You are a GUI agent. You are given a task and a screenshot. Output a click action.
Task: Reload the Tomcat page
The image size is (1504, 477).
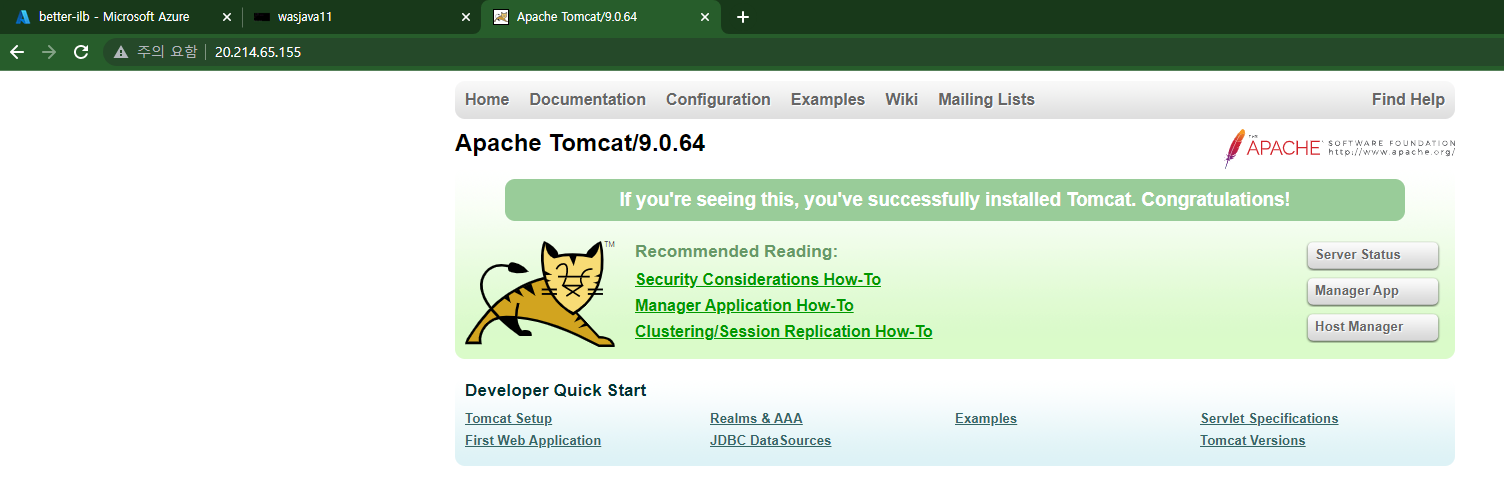[81, 52]
